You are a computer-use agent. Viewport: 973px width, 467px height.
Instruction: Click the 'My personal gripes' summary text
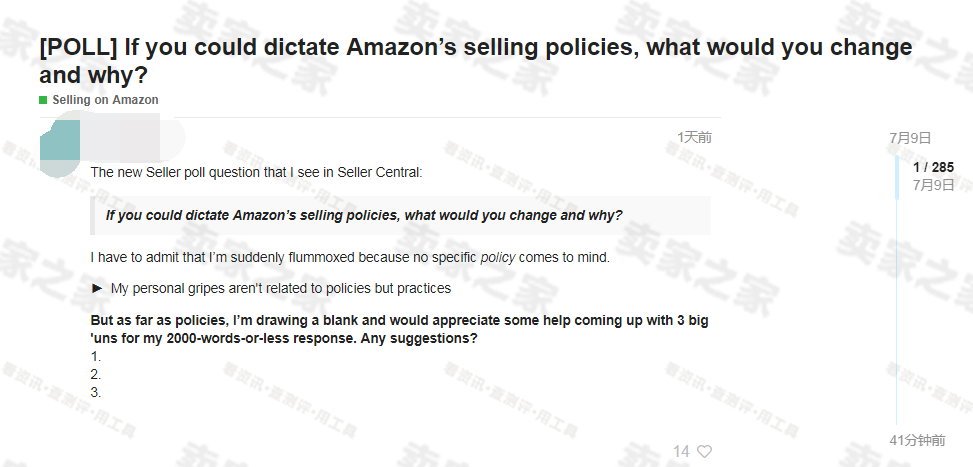[280, 288]
